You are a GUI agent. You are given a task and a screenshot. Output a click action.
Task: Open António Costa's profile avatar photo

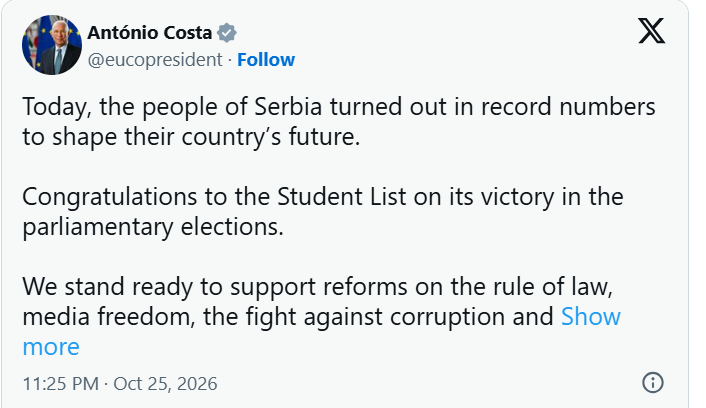point(52,45)
